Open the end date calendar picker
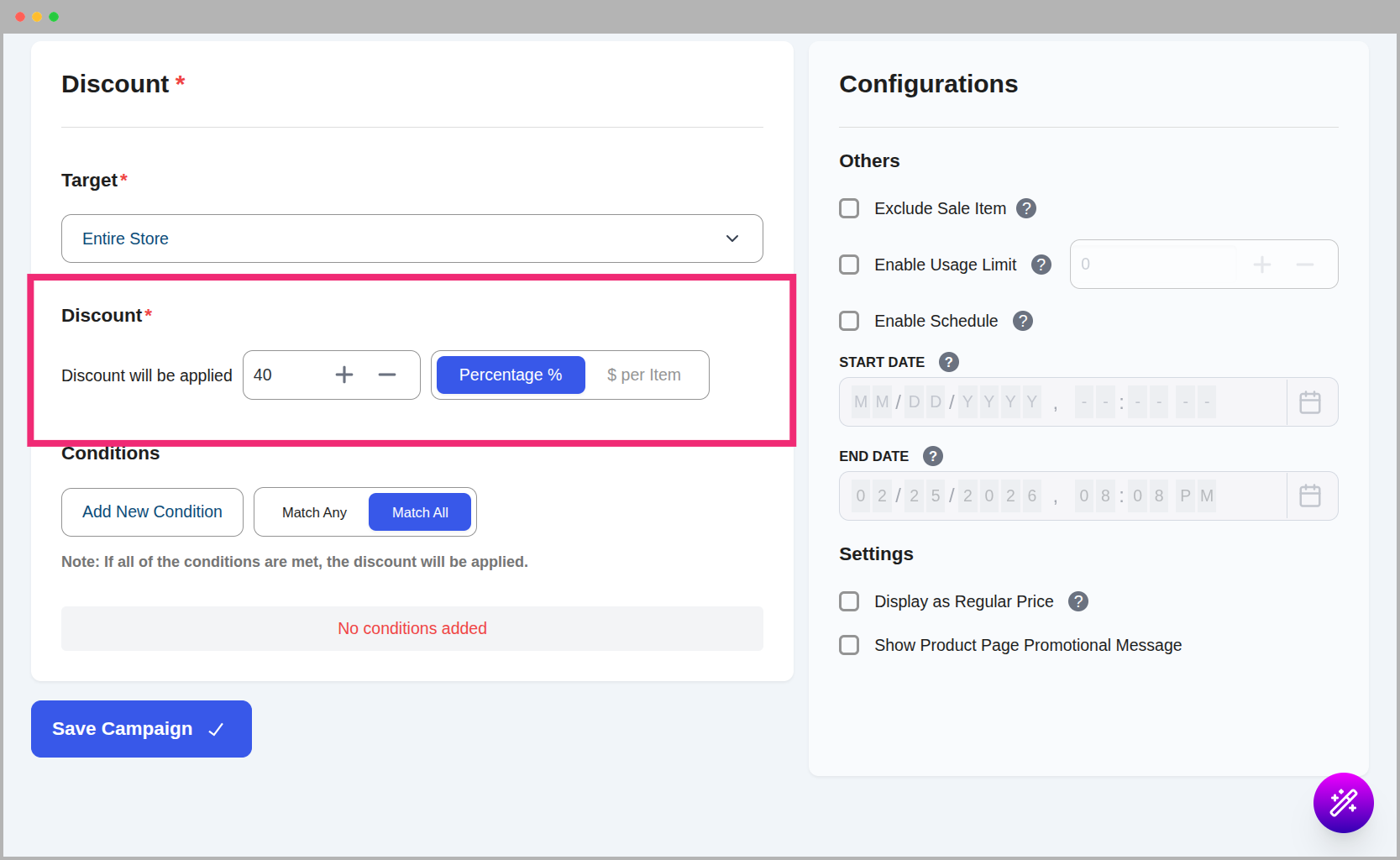The height and width of the screenshot is (860, 1400). 1309,496
